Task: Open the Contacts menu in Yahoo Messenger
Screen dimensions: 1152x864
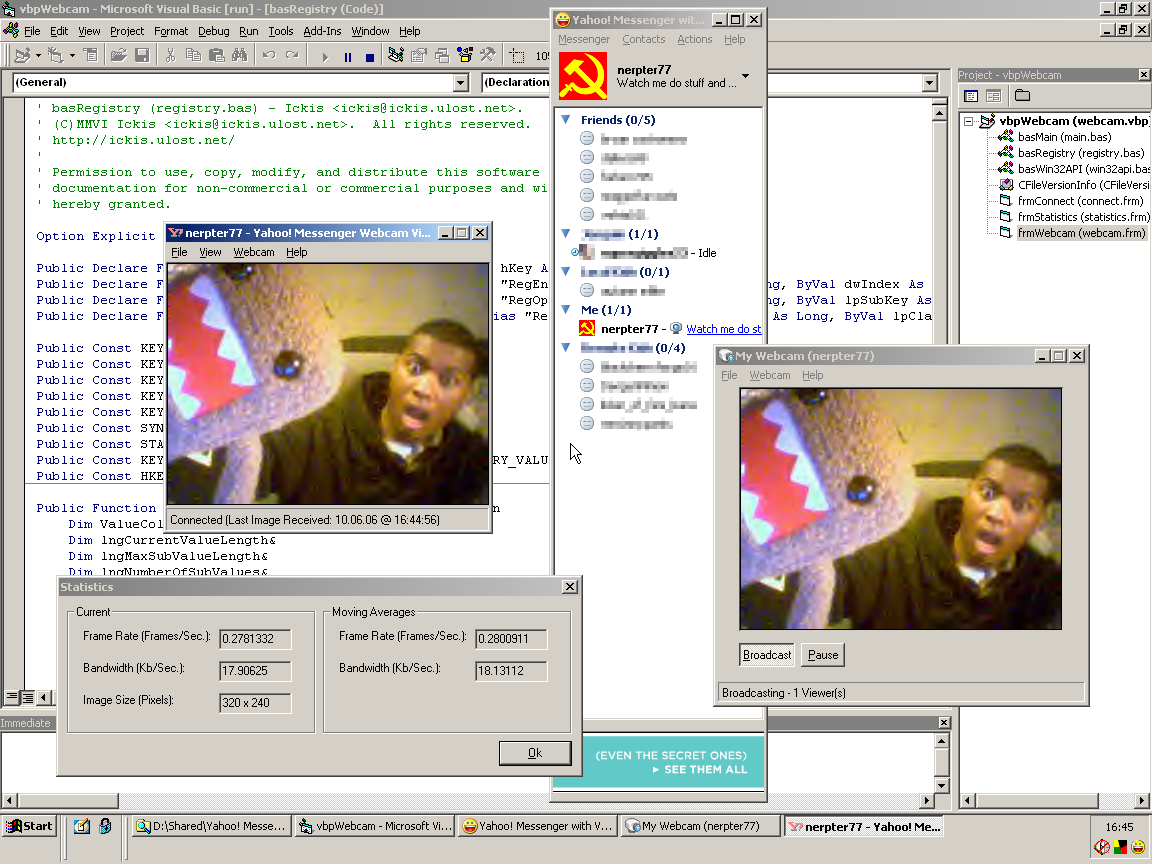Action: coord(644,39)
